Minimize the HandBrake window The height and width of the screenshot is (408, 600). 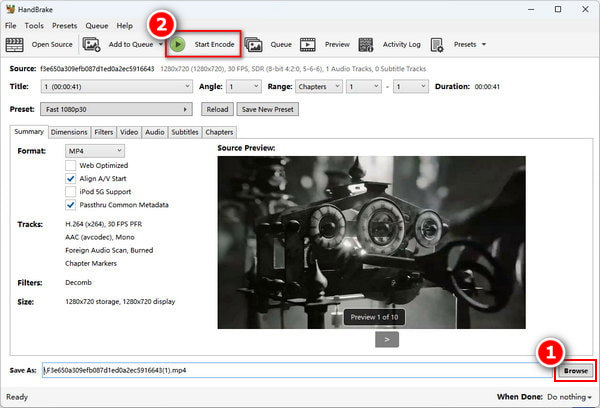531,9
